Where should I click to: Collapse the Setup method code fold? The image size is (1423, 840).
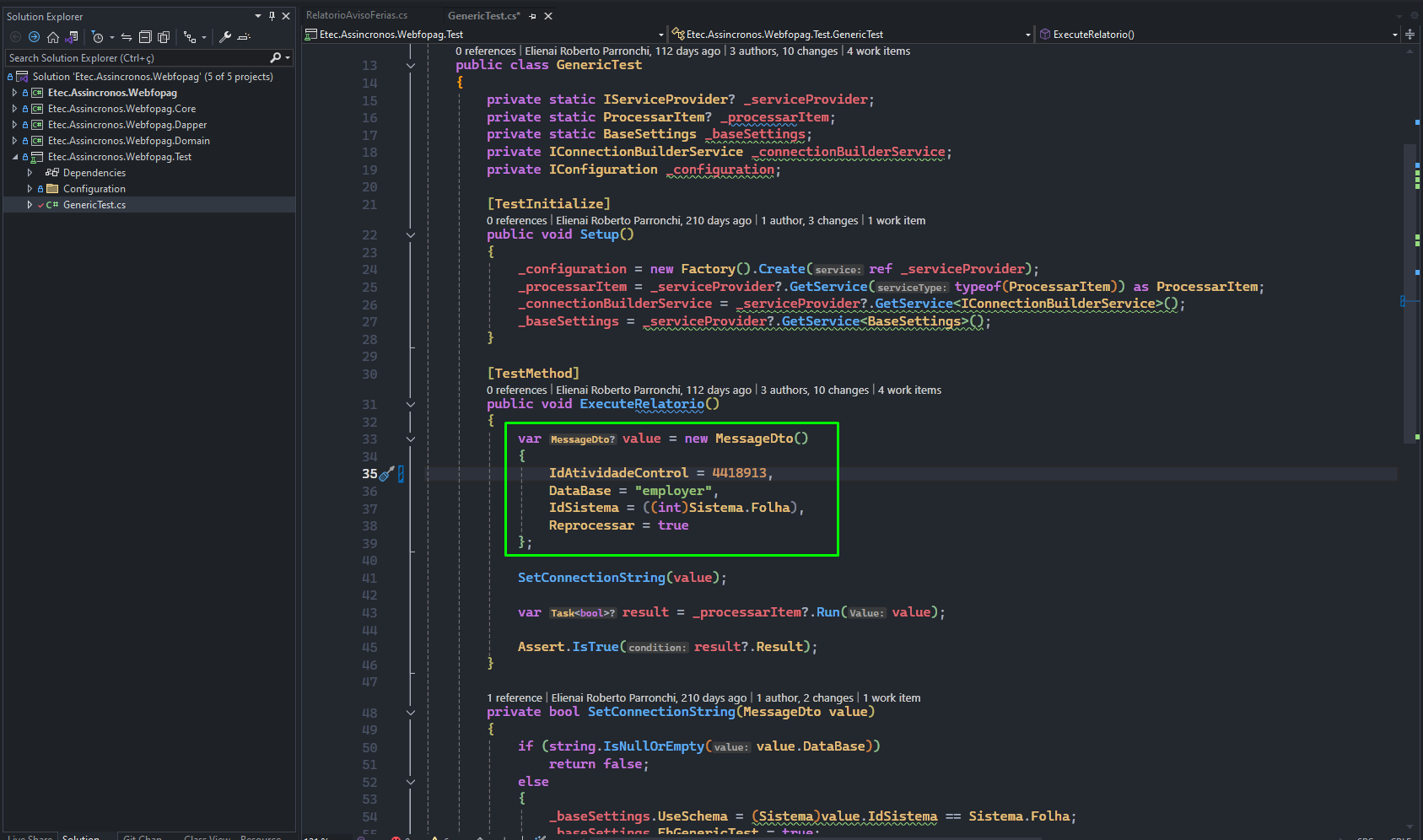click(411, 235)
